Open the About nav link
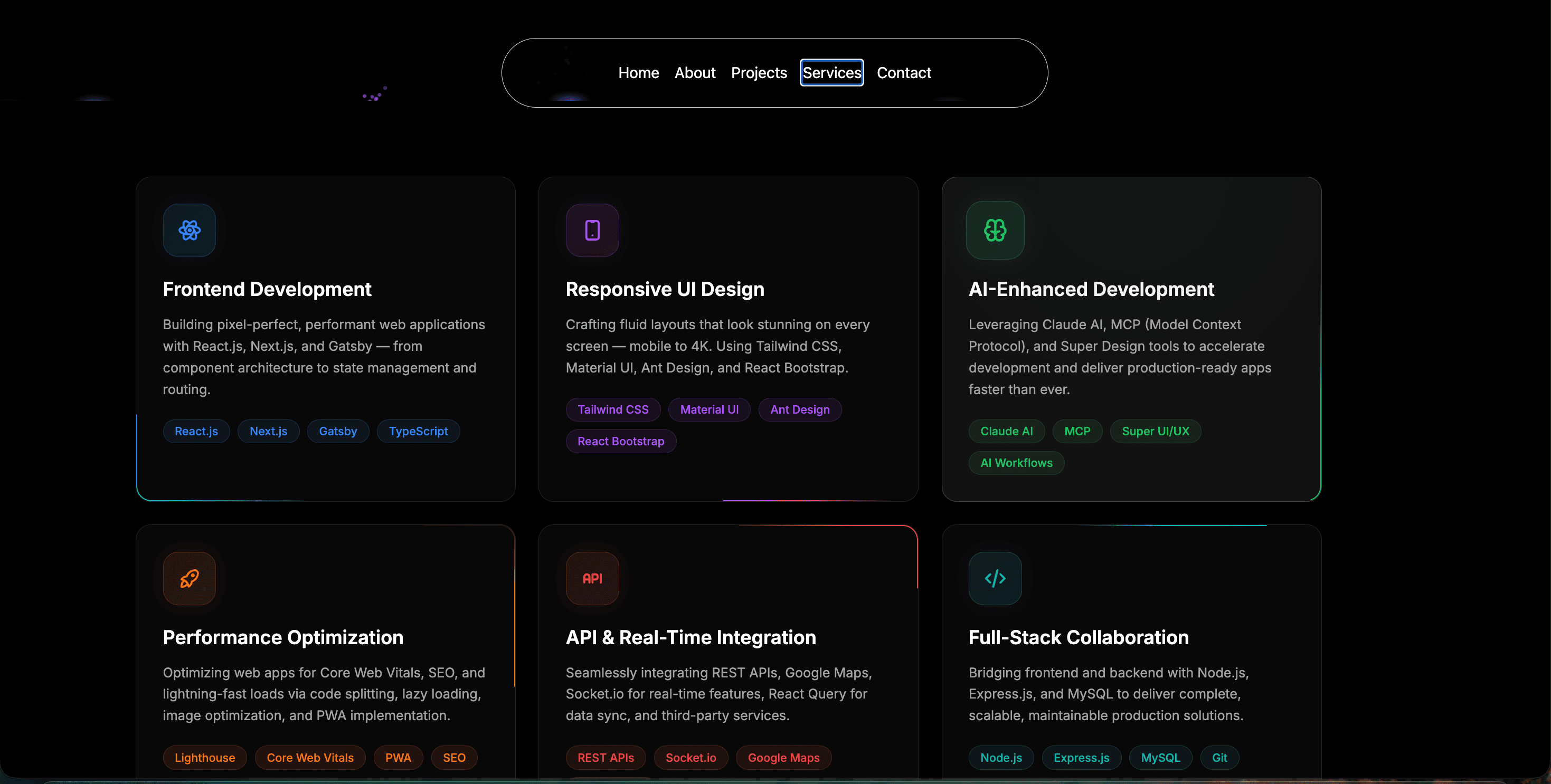This screenshot has width=1551, height=784. pos(695,73)
